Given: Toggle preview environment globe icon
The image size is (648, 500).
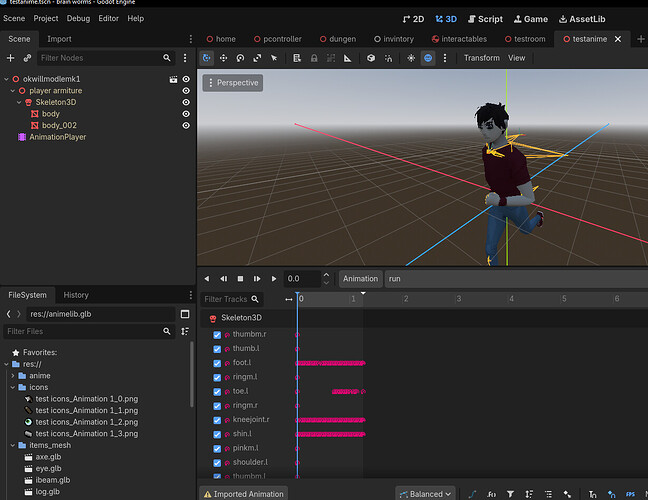Looking at the screenshot, I should point(428,58).
